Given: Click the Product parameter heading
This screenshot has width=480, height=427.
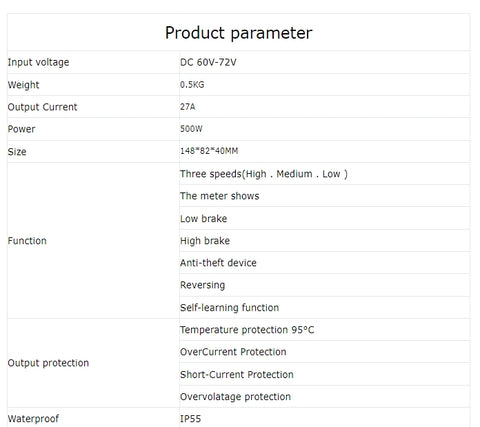Looking at the screenshot, I should tap(239, 33).
